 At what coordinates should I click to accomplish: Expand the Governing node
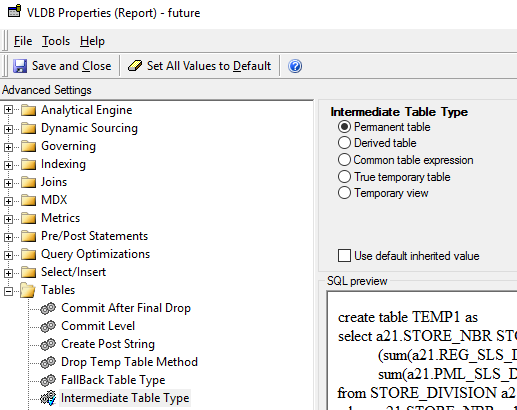[9, 147]
